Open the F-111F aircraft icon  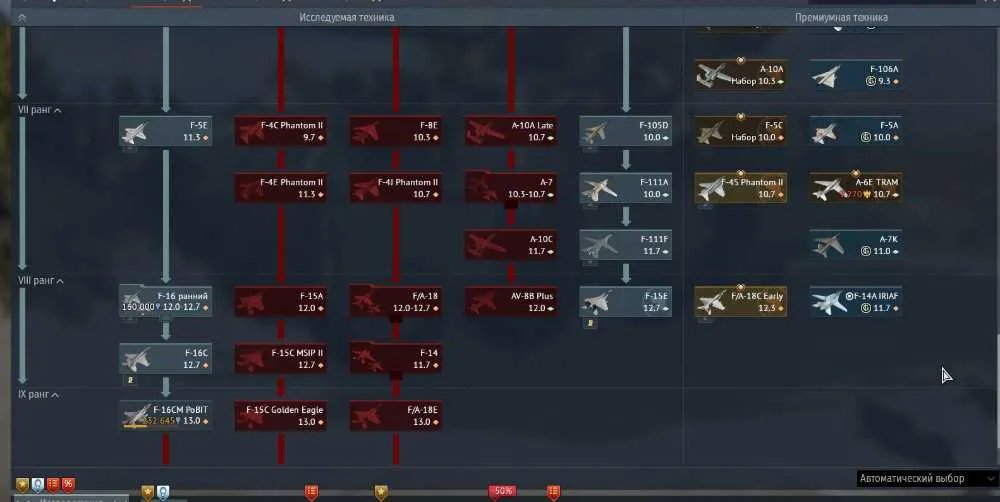tap(599, 246)
